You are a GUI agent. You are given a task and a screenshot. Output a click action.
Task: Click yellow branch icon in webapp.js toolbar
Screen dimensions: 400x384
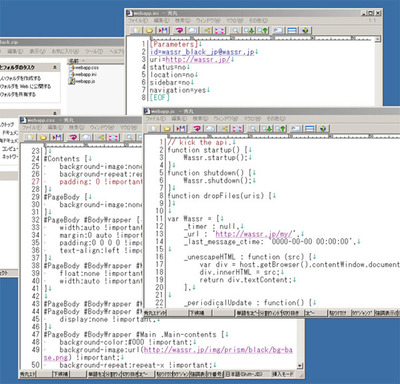tap(225, 129)
